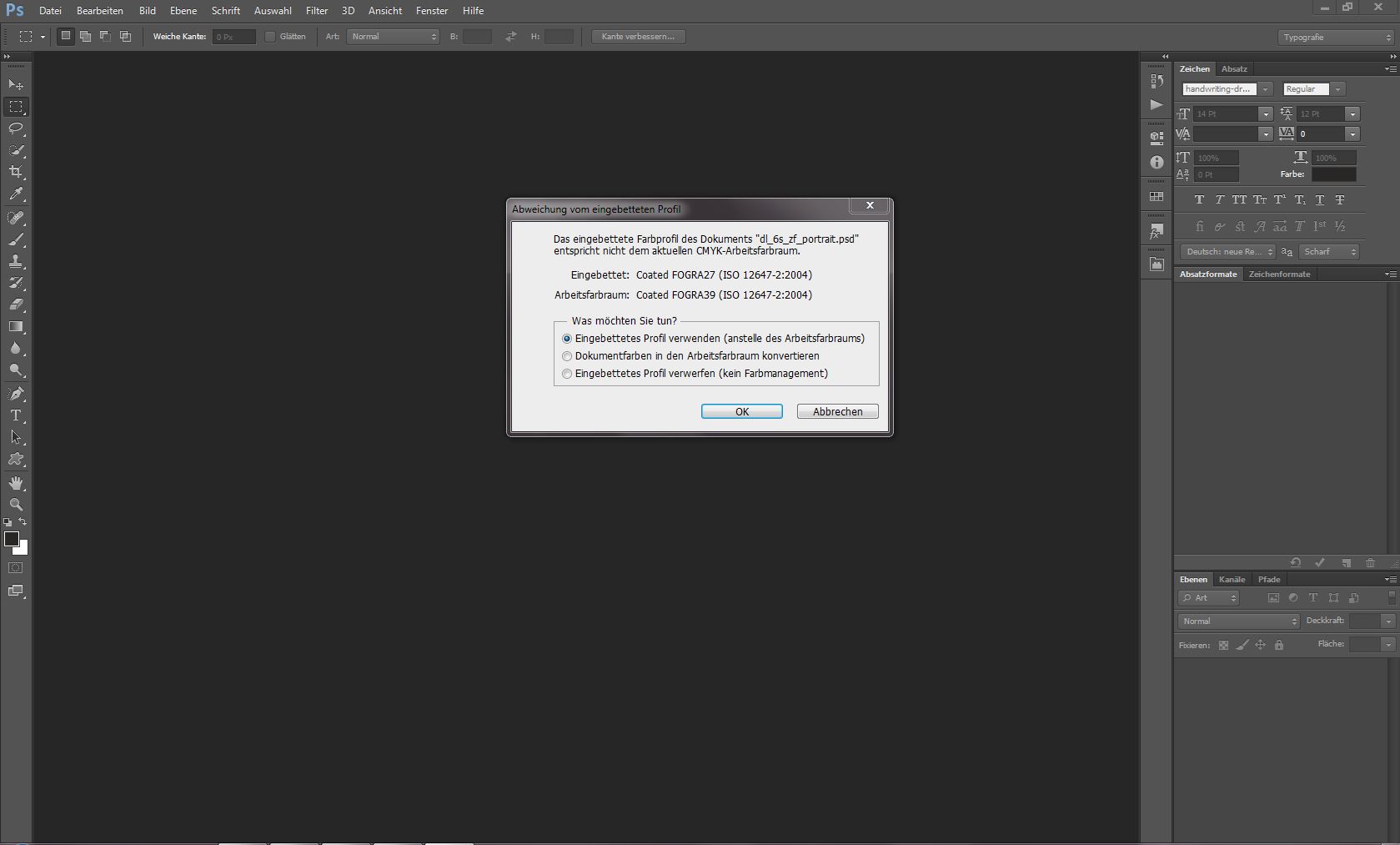The width and height of the screenshot is (1400, 845).
Task: Select the Hand tool
Action: [16, 483]
